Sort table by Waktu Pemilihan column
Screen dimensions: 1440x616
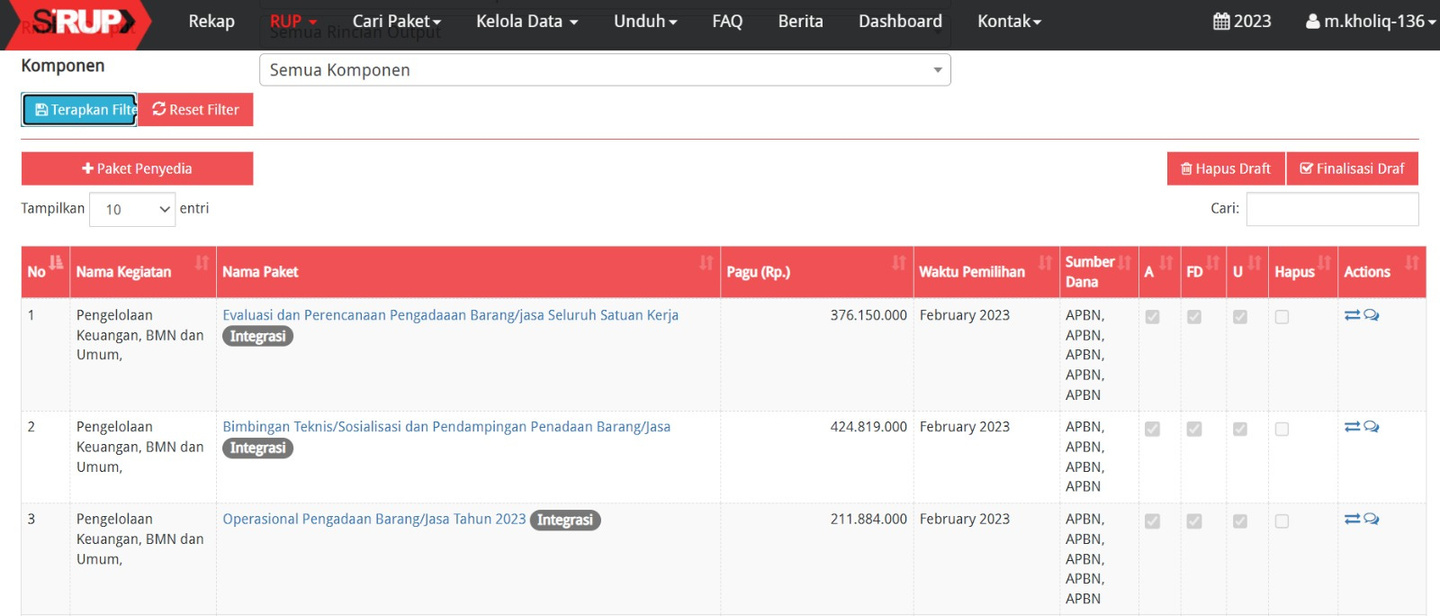click(985, 272)
